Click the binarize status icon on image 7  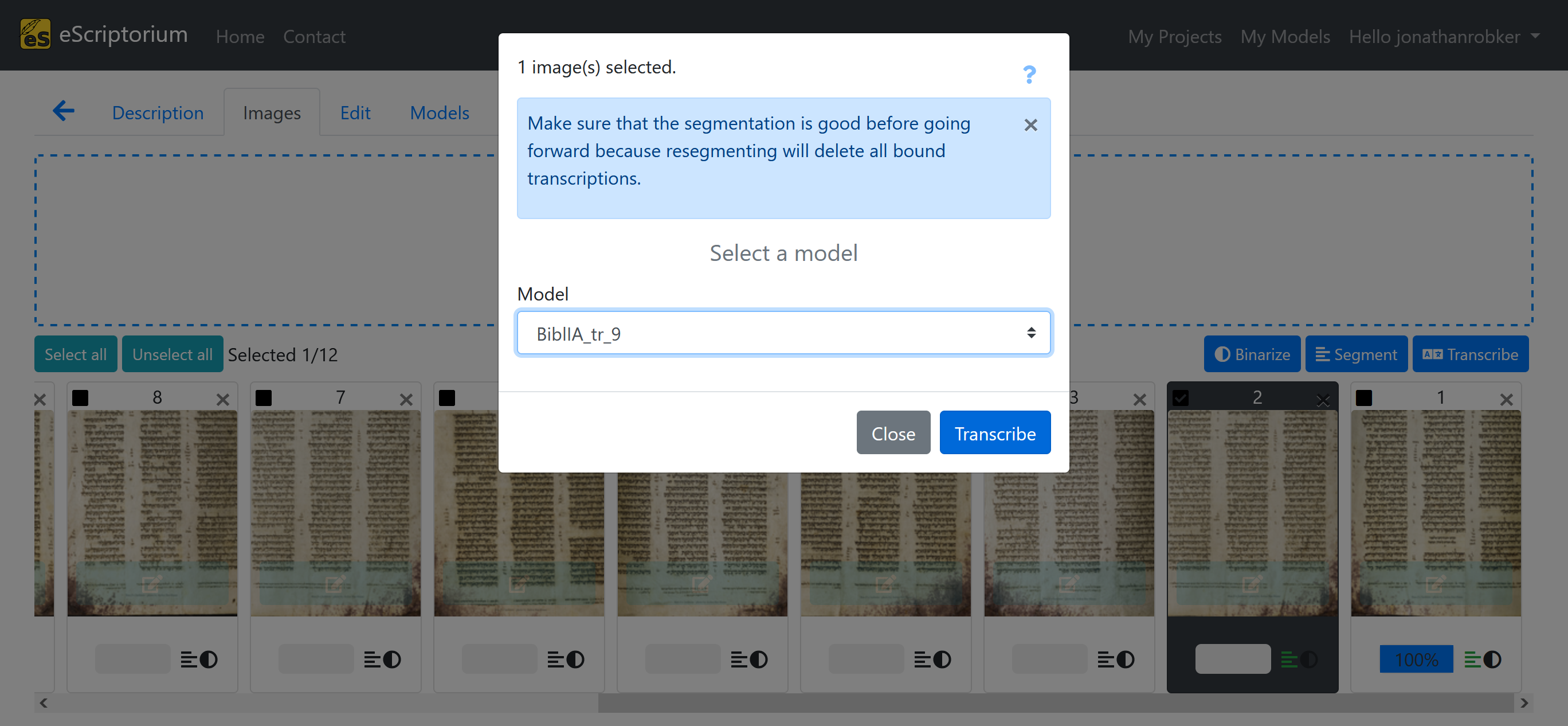pos(393,659)
